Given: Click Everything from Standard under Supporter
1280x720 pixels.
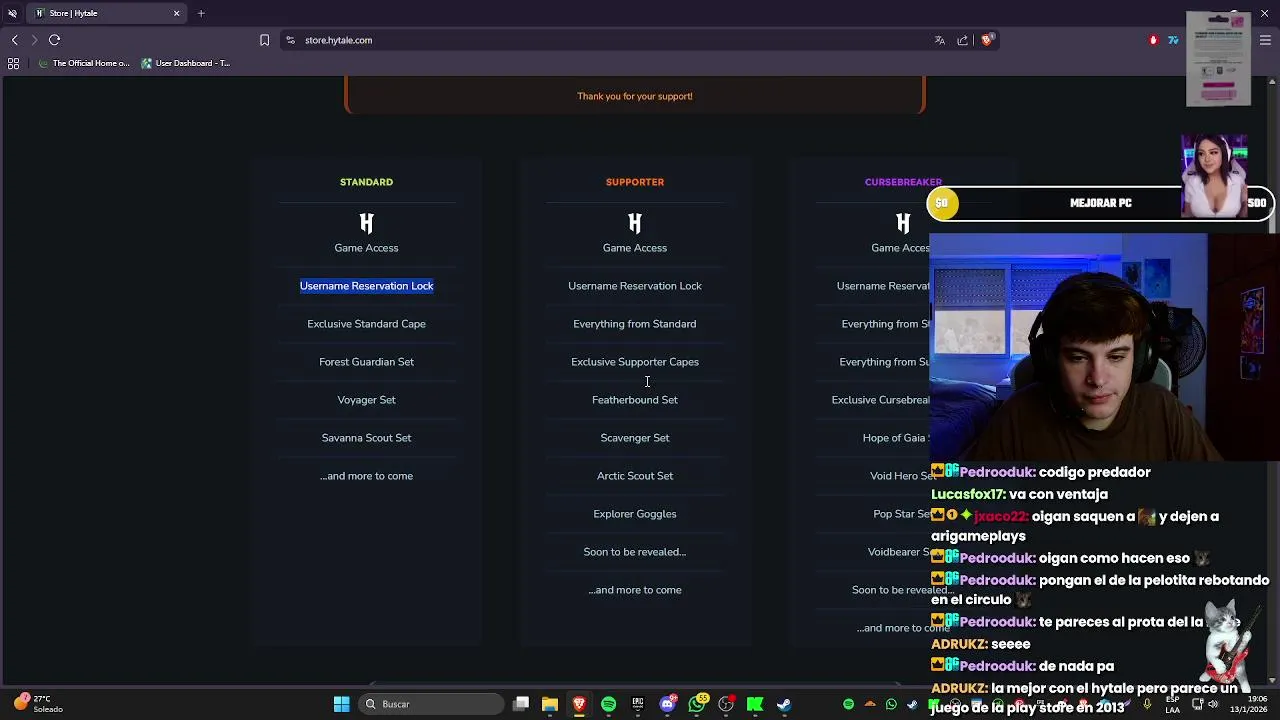Looking at the screenshot, I should click(x=635, y=324).
